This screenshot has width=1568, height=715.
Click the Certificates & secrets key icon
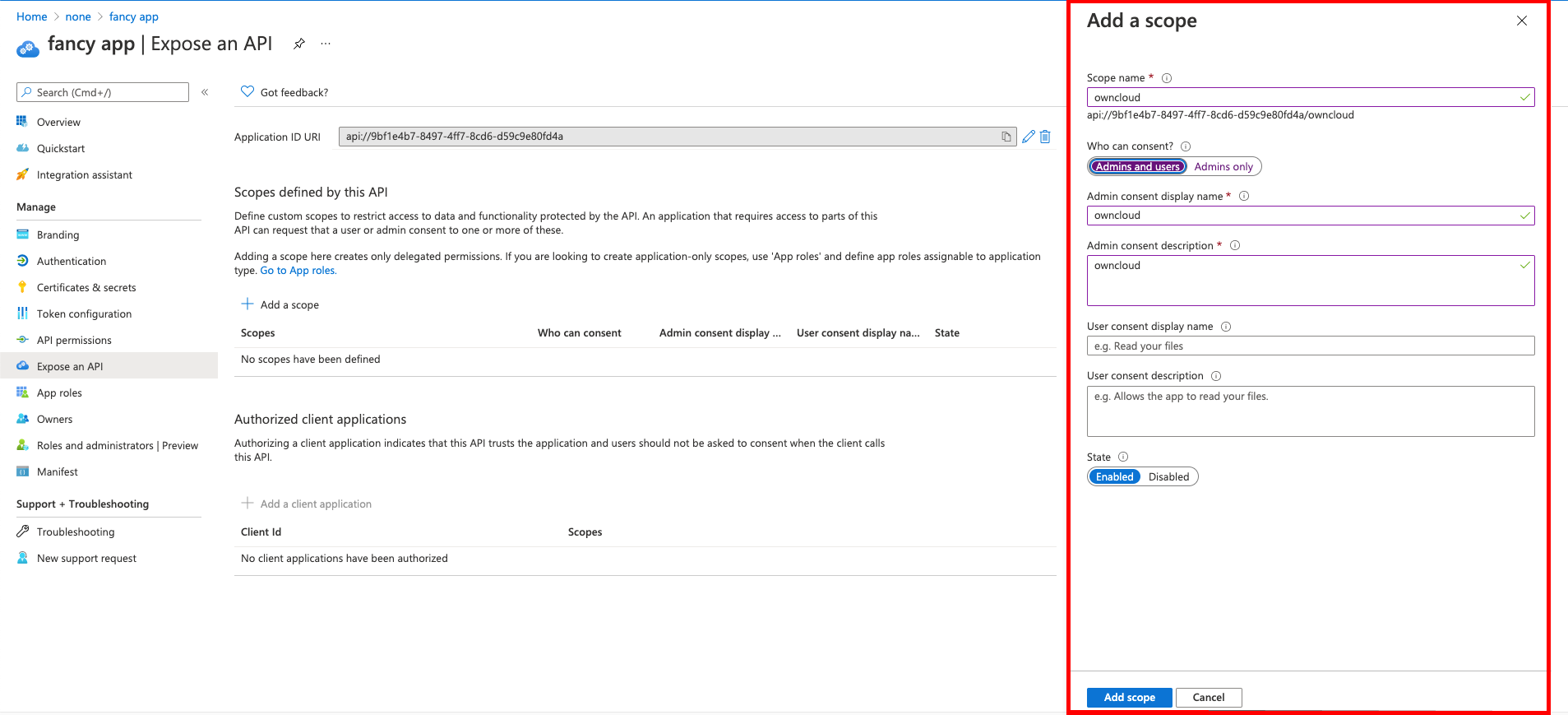point(22,287)
